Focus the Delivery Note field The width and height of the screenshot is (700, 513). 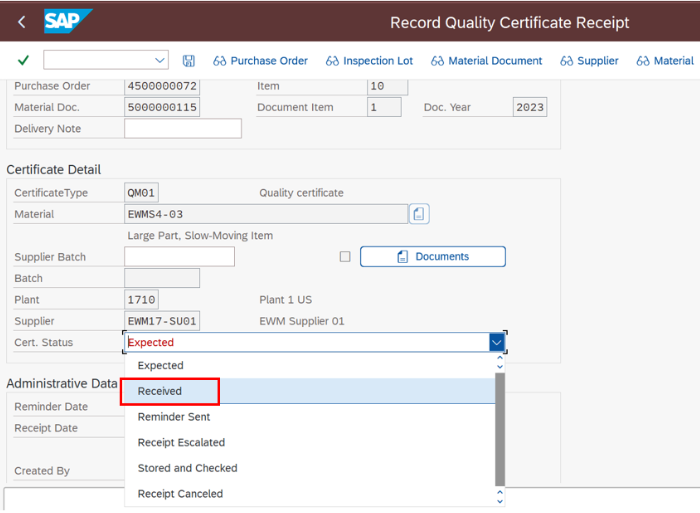pos(183,129)
